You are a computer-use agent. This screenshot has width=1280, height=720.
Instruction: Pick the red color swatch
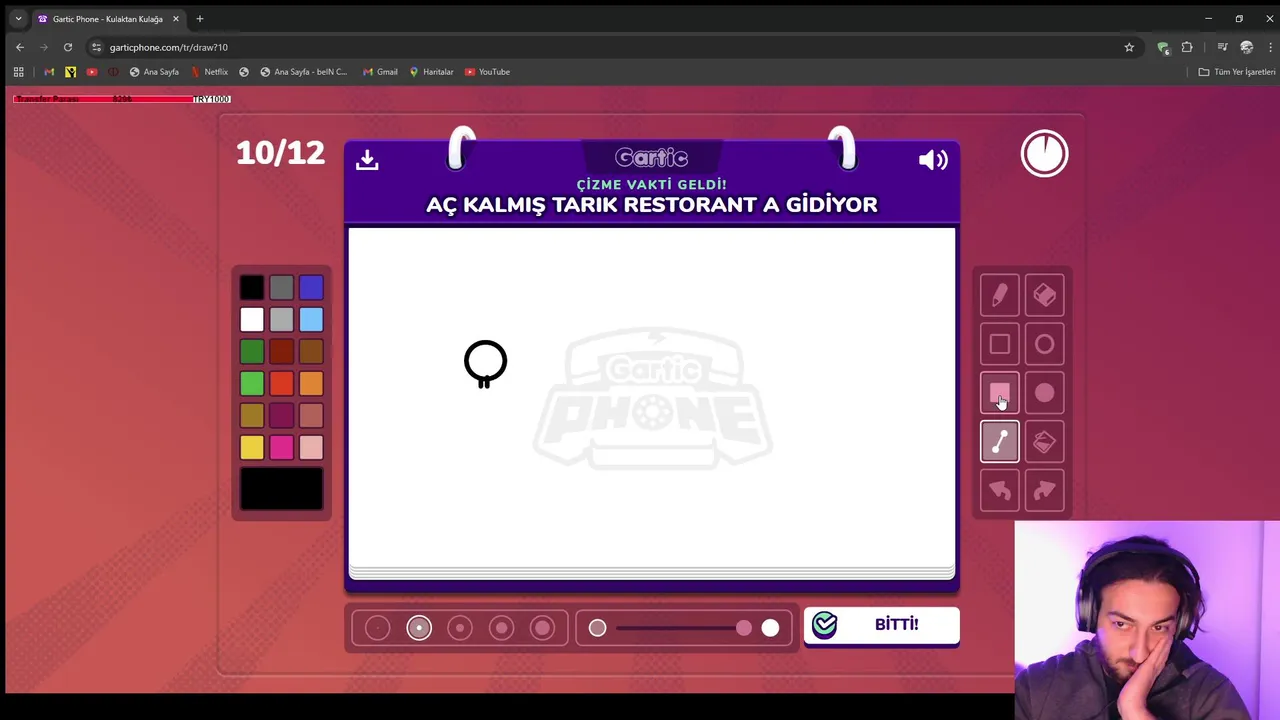pos(281,384)
